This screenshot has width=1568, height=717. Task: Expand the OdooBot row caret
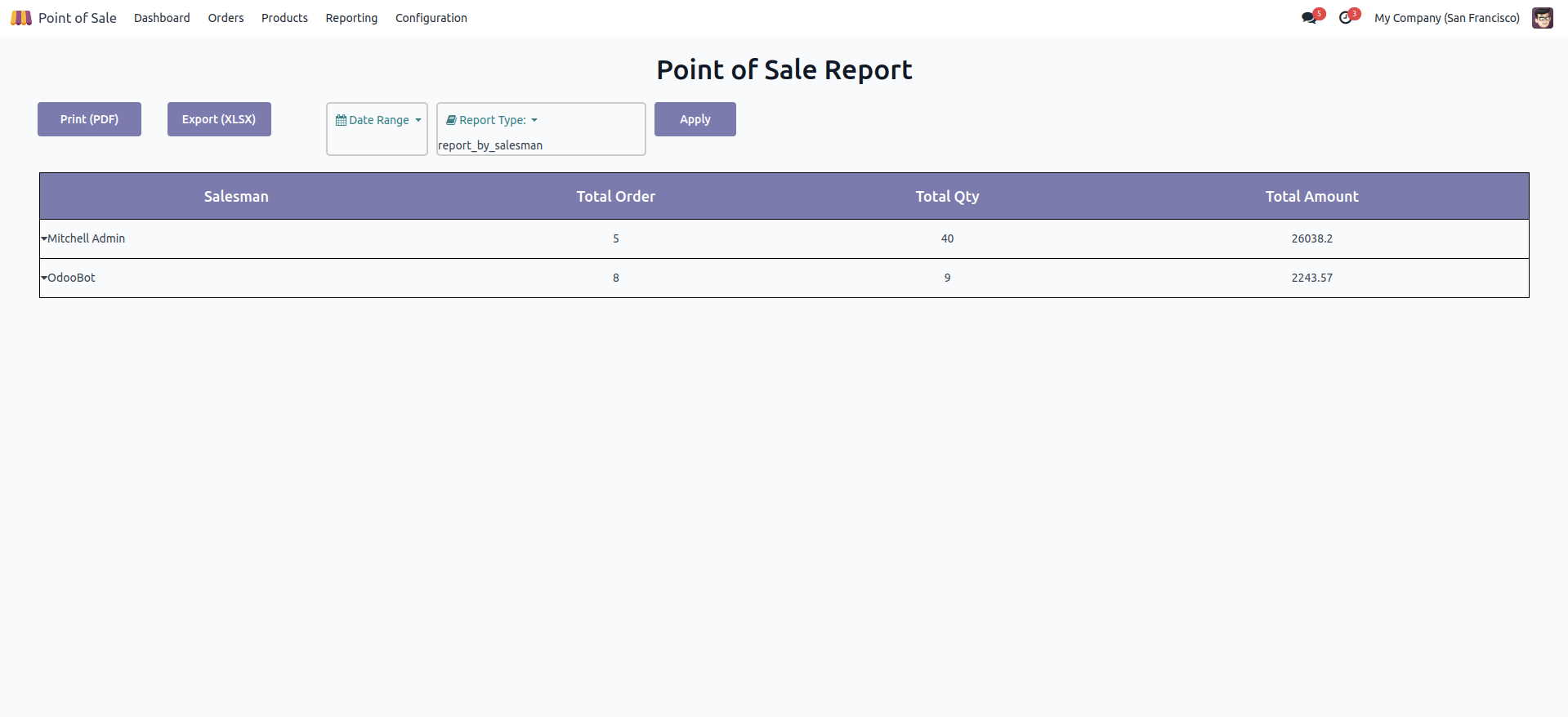point(44,278)
